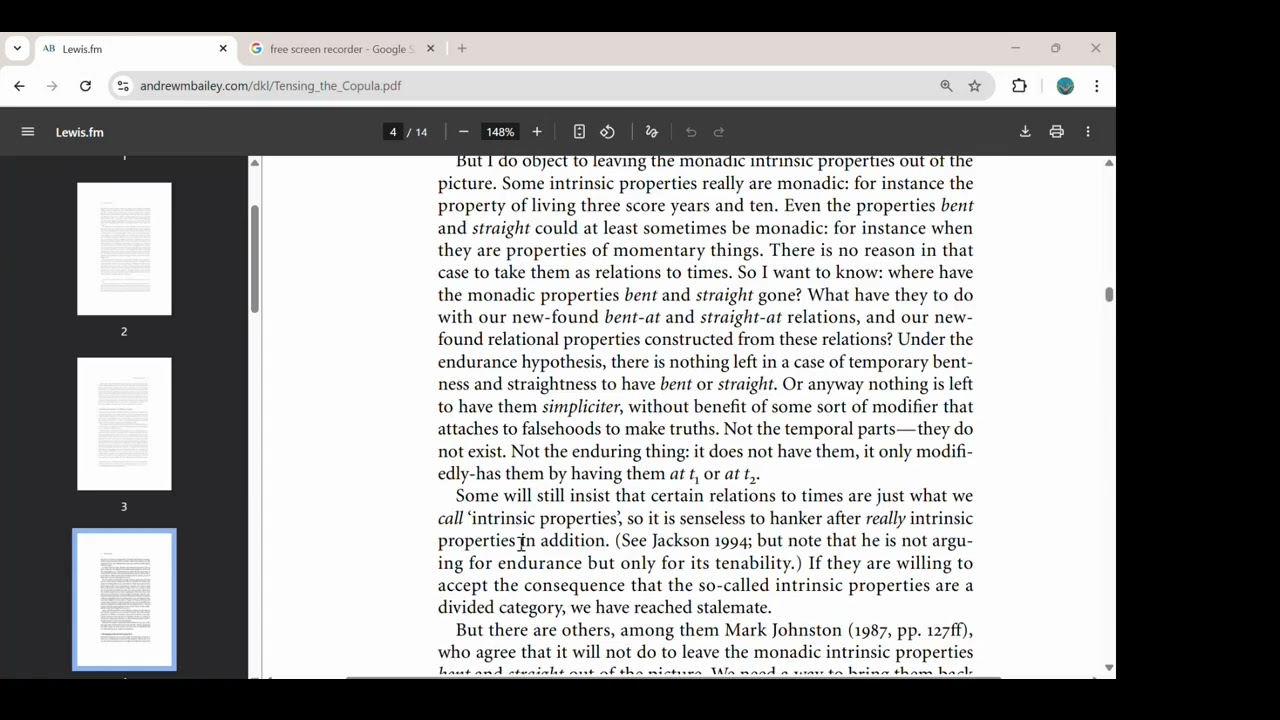This screenshot has height=720, width=1280.
Task: Open the Extensions puzzle icon
Action: [1019, 86]
